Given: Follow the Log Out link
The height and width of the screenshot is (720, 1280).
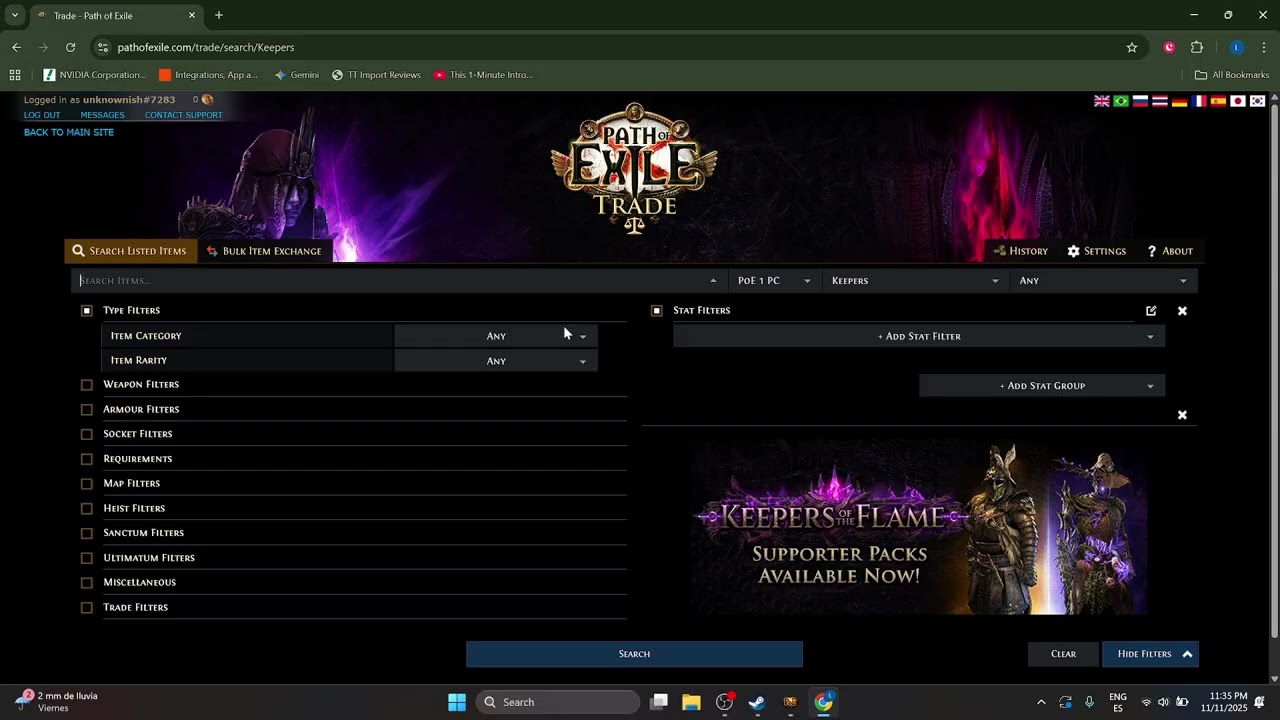Looking at the screenshot, I should pos(42,115).
